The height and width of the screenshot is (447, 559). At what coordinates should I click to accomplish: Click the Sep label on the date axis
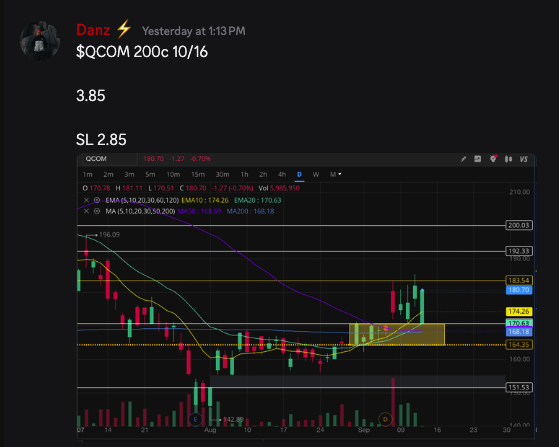pos(364,430)
